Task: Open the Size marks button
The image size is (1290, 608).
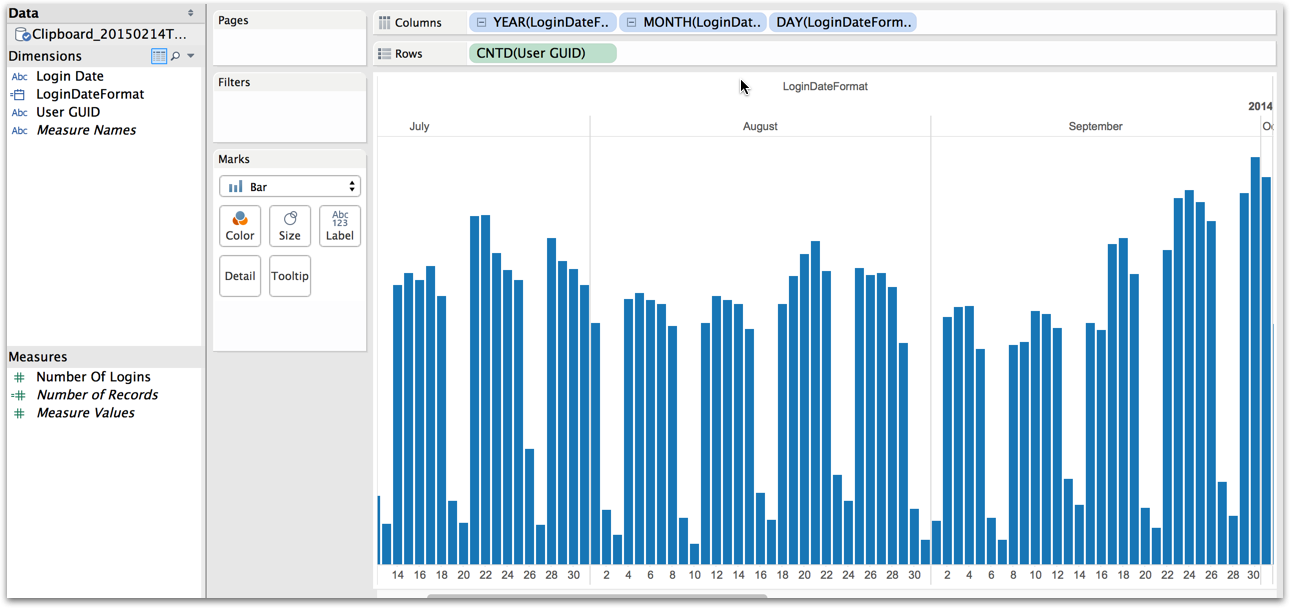Action: click(290, 226)
